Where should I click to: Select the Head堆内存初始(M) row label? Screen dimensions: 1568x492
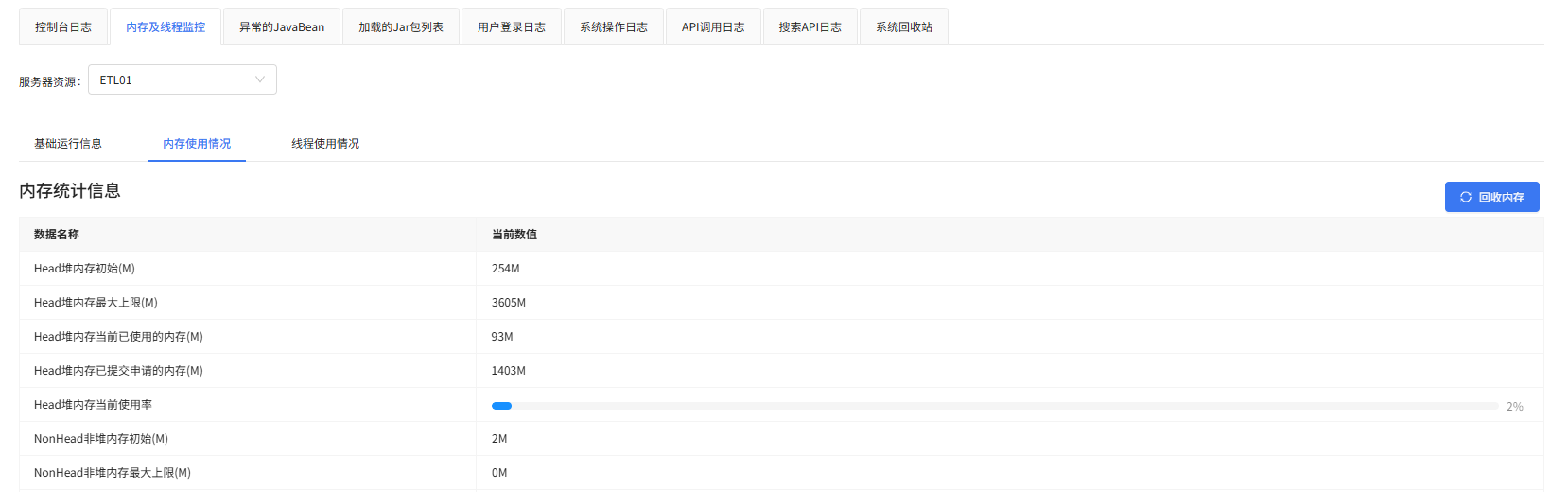84,269
